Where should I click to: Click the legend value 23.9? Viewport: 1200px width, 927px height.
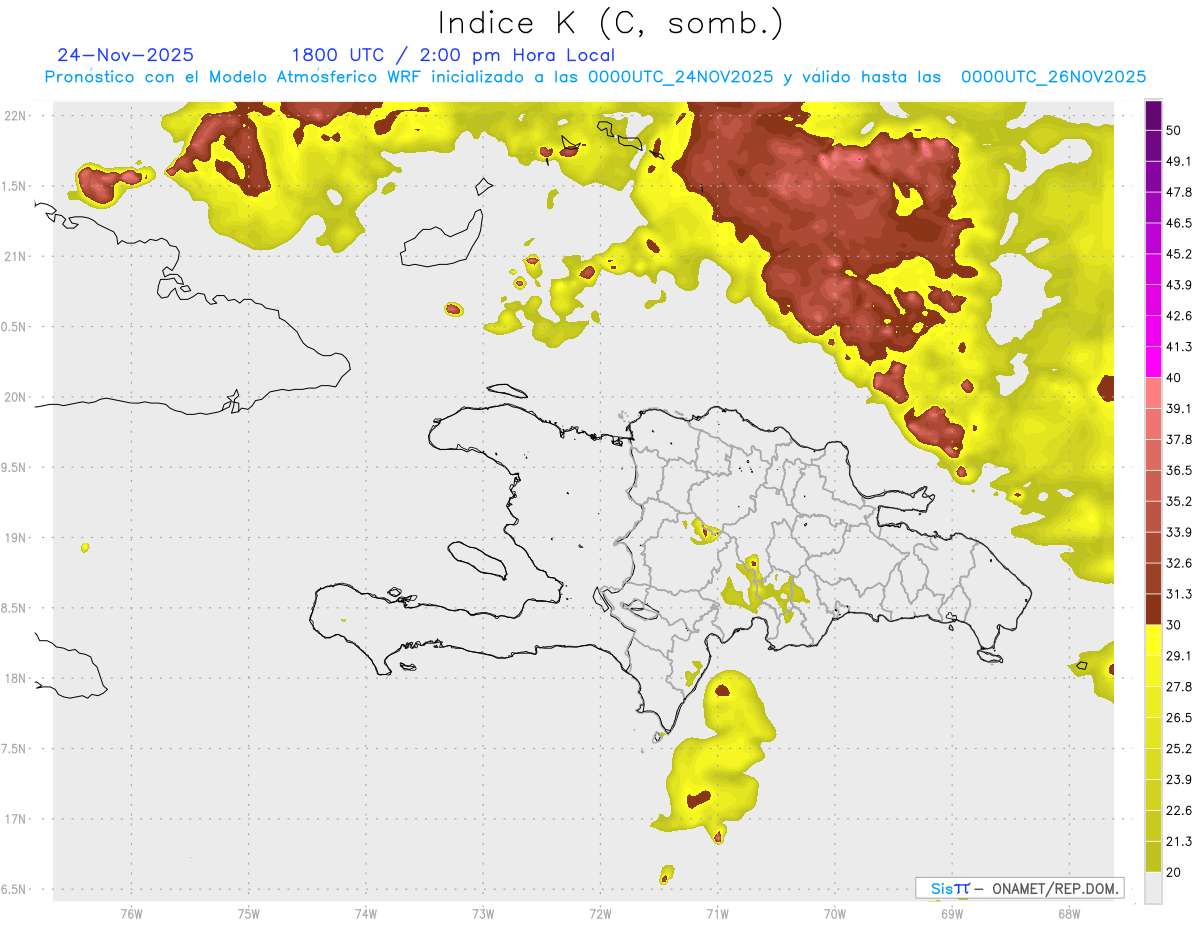pyautogui.click(x=1180, y=779)
